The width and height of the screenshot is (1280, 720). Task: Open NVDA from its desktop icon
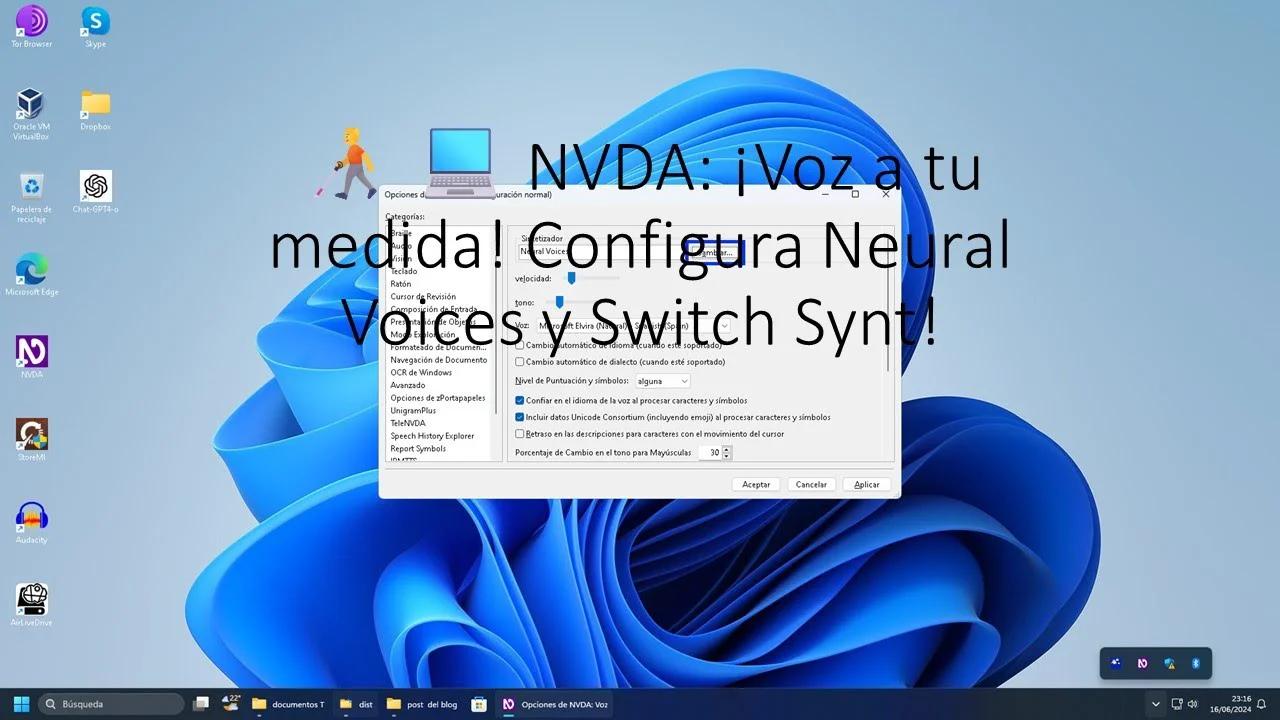[x=31, y=352]
